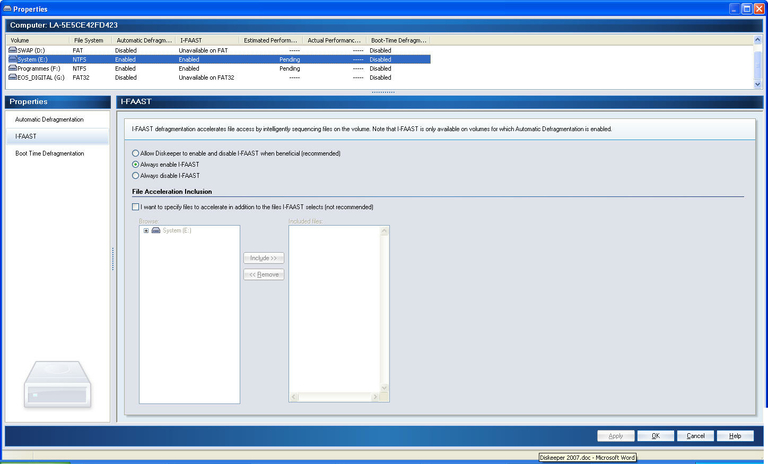Sort by the Volume column header
Screen dimensions: 768x464
coord(38,40)
